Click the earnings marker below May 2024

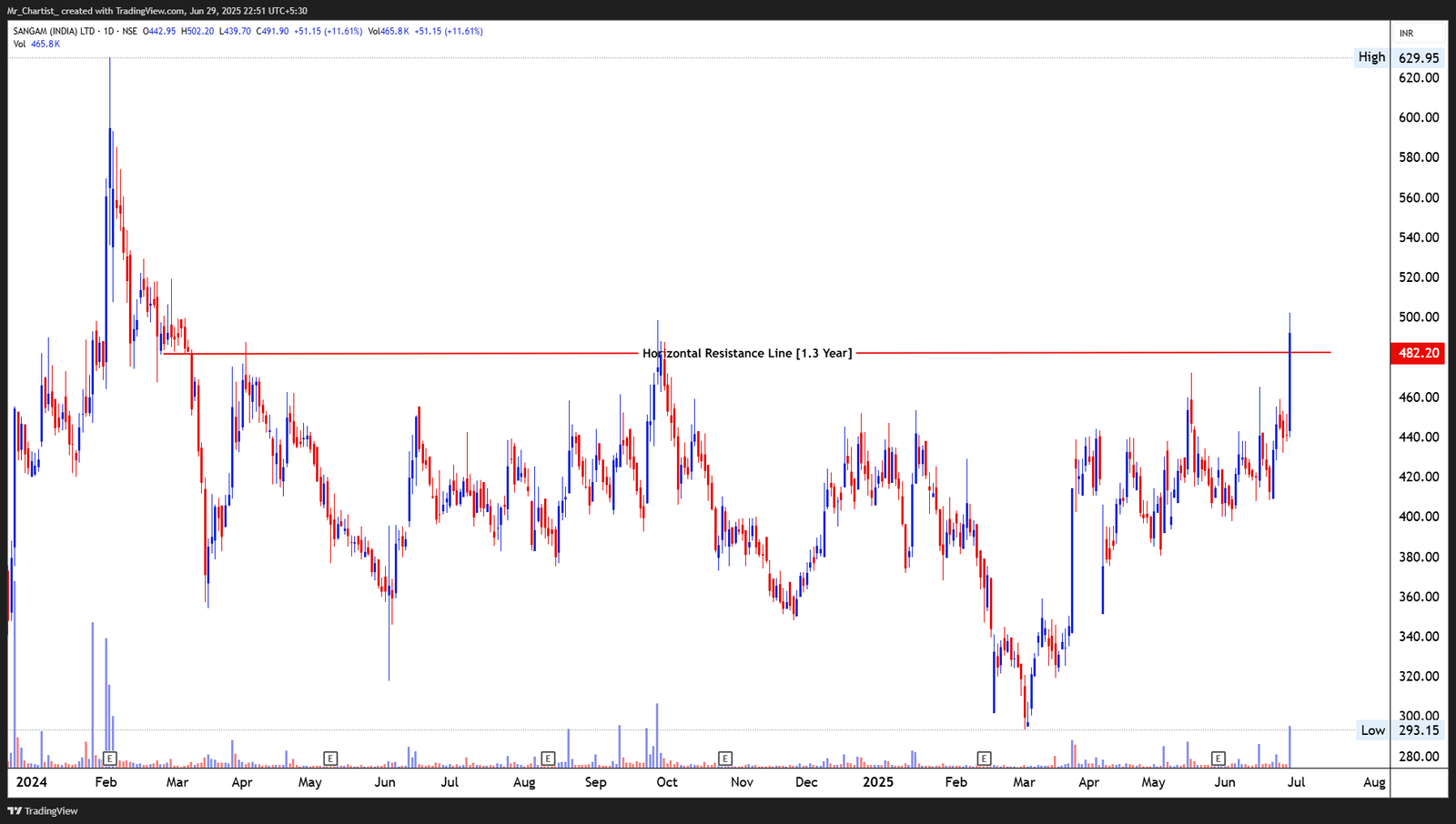pyautogui.click(x=330, y=757)
